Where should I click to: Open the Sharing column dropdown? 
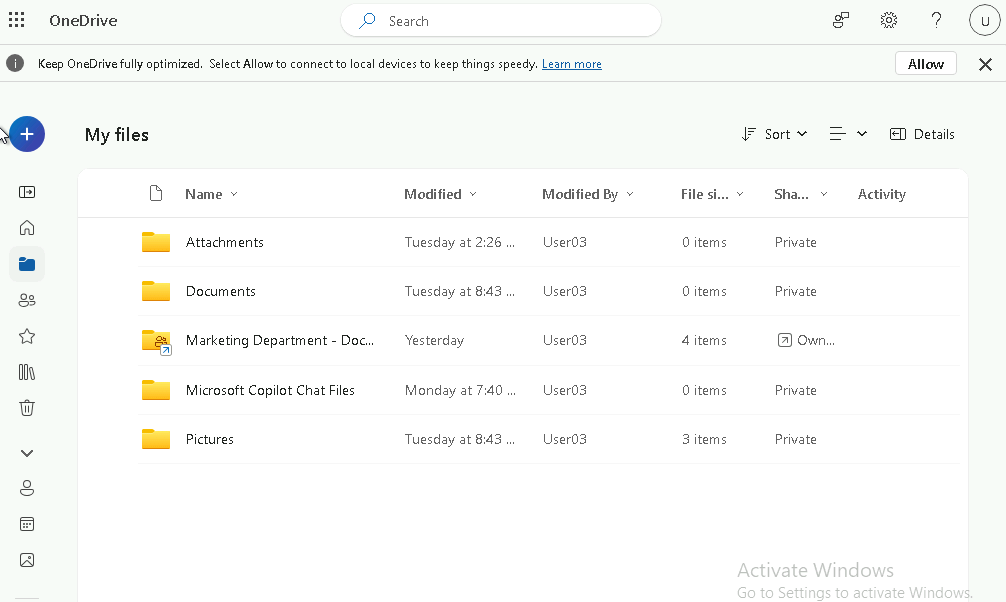click(x=801, y=194)
